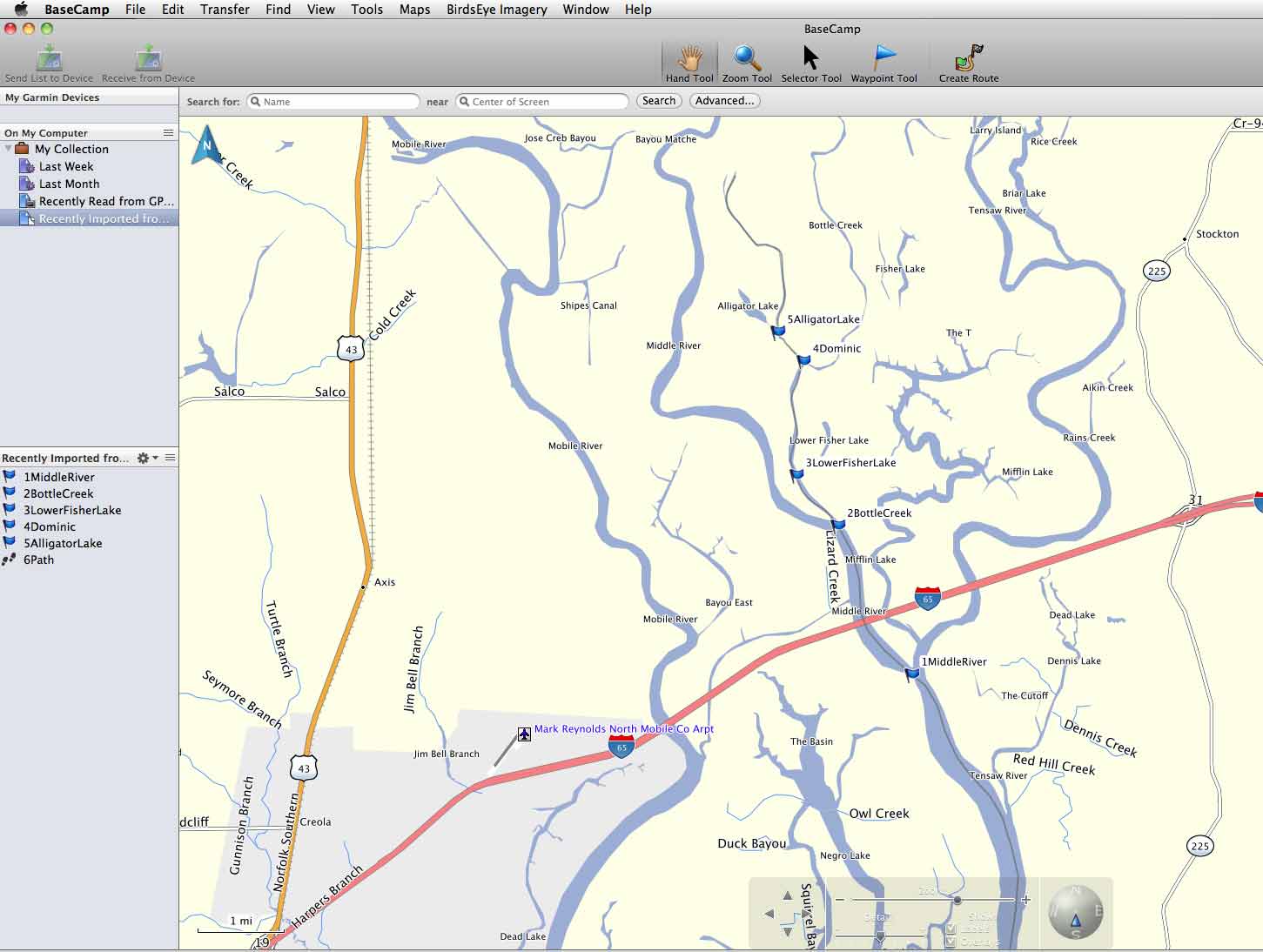Open the gear settings in Recently Imported panel
This screenshot has height=952, width=1263.
(141, 458)
